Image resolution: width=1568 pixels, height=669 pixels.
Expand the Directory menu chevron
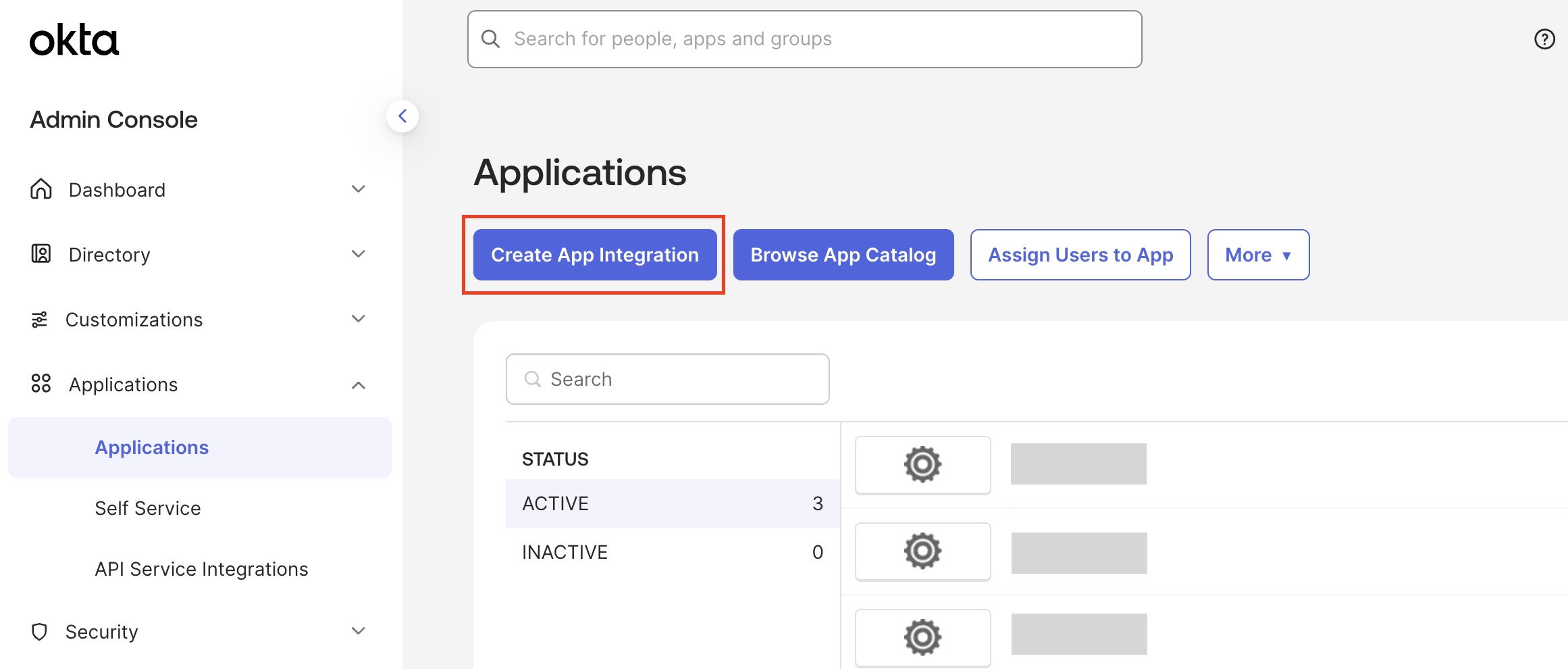point(359,254)
